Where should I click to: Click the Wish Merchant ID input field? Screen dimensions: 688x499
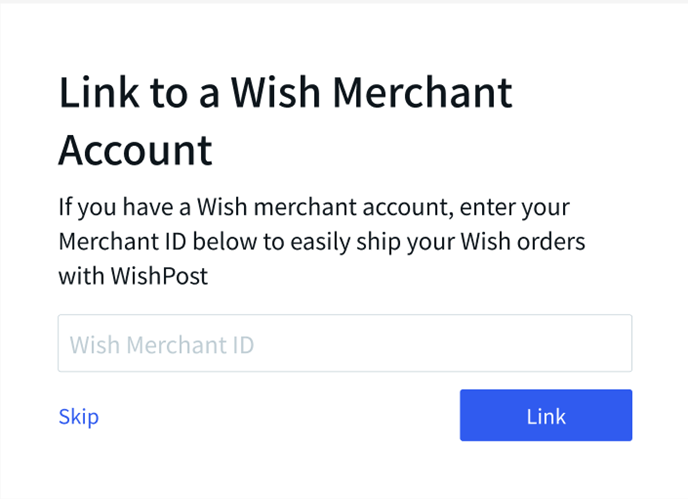pyautogui.click(x=345, y=343)
